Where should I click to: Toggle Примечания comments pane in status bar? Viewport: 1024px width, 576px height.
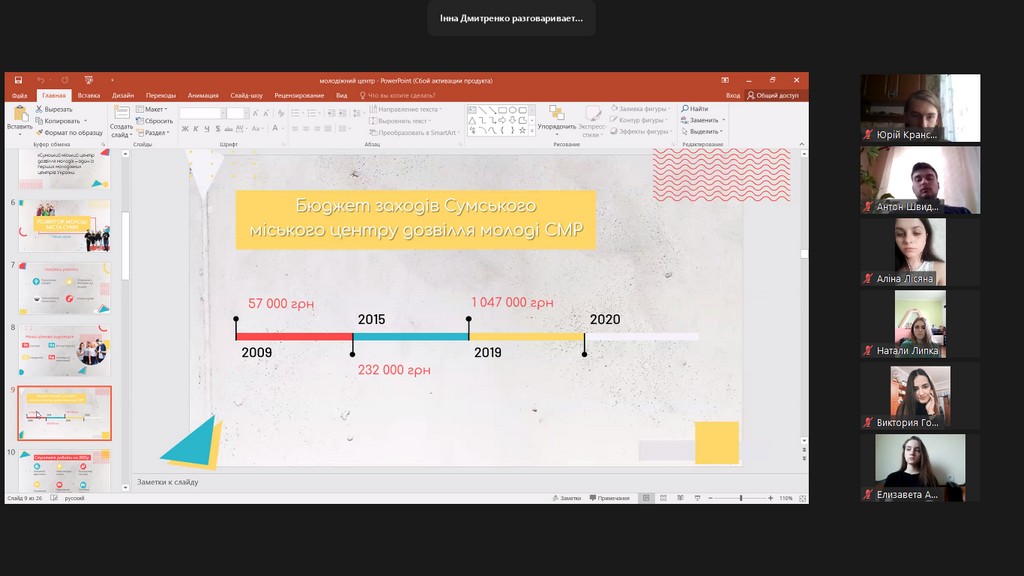point(609,498)
